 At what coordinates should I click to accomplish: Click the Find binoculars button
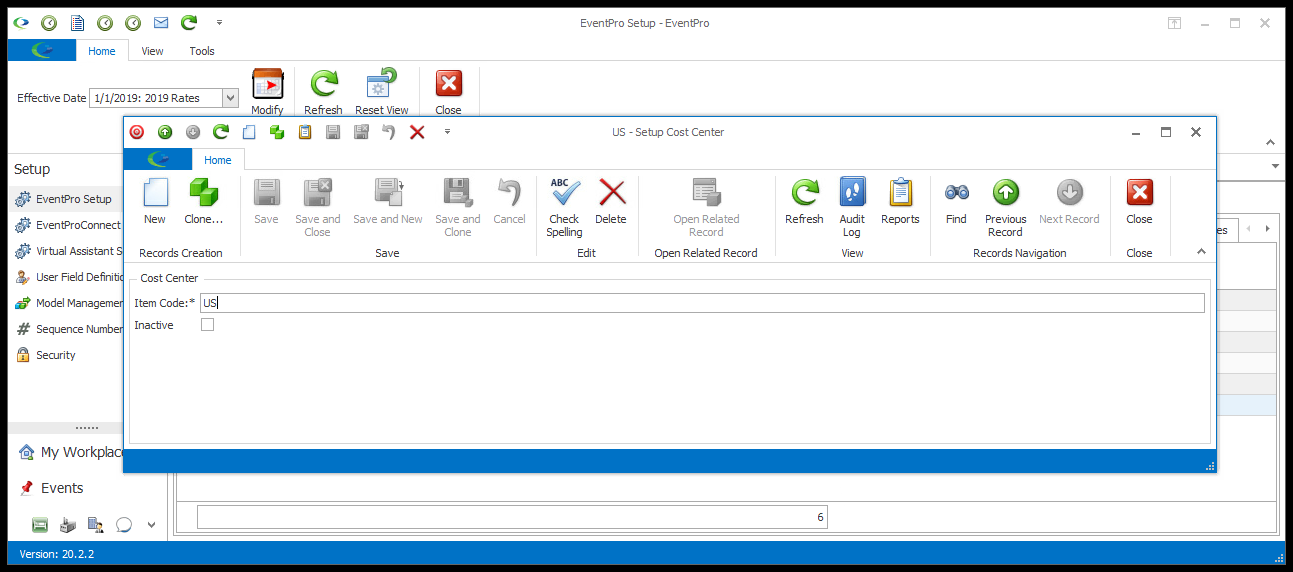[956, 201]
